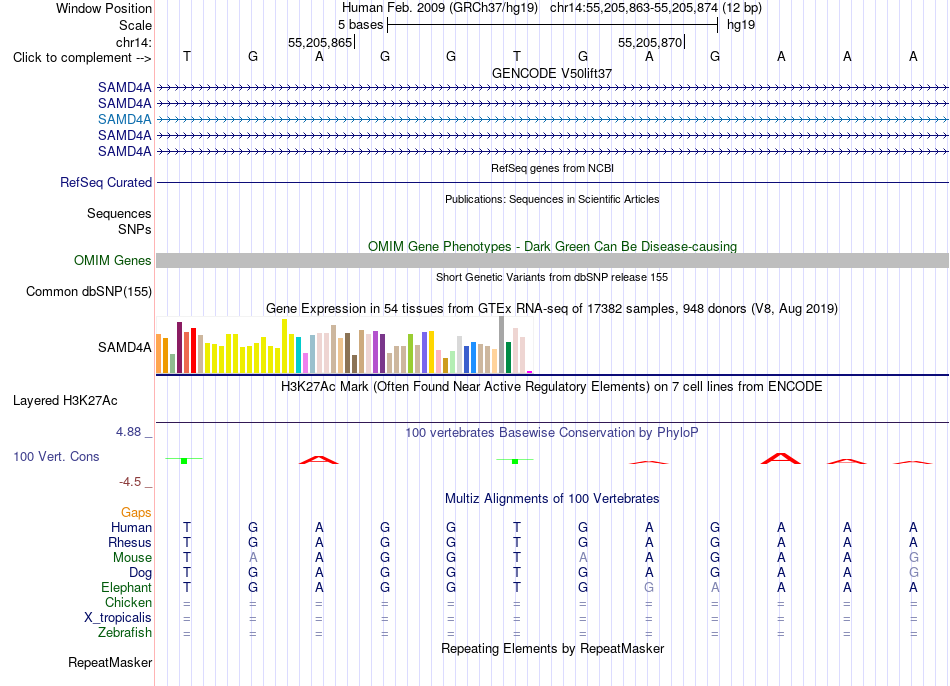Viewport: 950px width, 686px height.
Task: Click the 'chr14:' ruler label
Action: (134, 42)
